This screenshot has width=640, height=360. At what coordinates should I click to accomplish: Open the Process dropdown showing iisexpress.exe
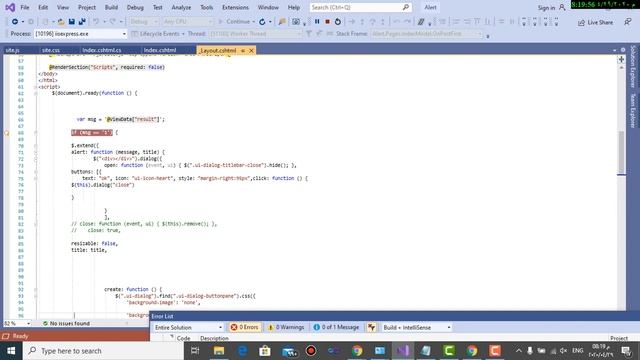(80, 34)
